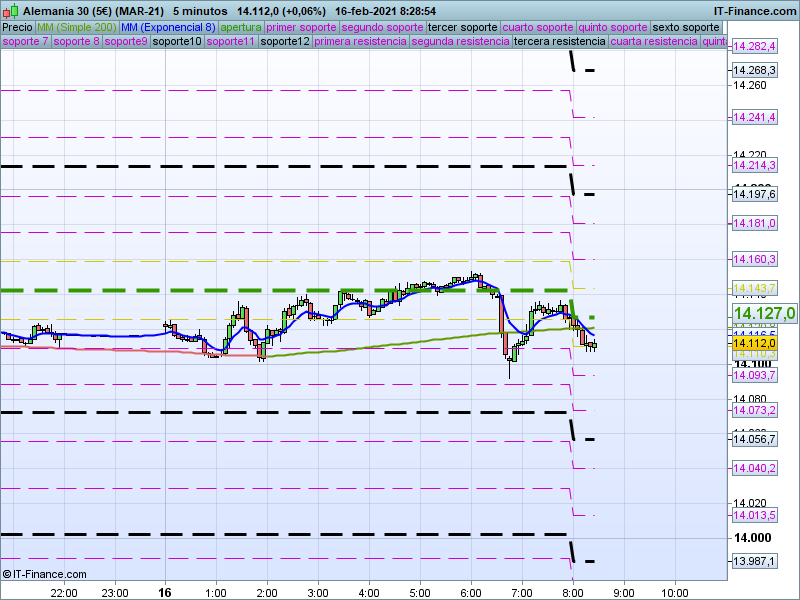Image resolution: width=800 pixels, height=600 pixels.
Task: Click the 14.013,5 price label
Action: pyautogui.click(x=754, y=515)
